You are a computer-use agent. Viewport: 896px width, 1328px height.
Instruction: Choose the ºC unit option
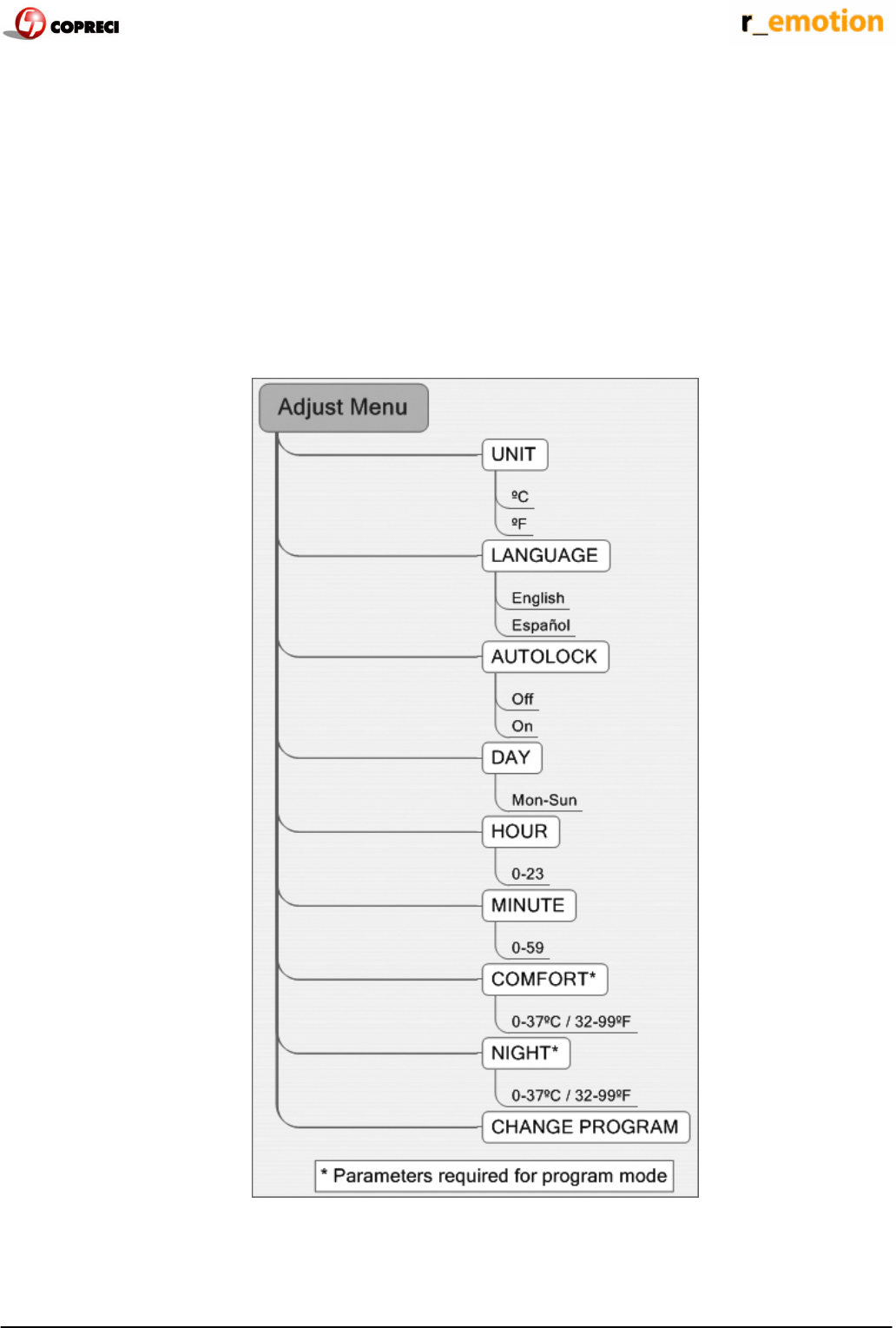(519, 497)
